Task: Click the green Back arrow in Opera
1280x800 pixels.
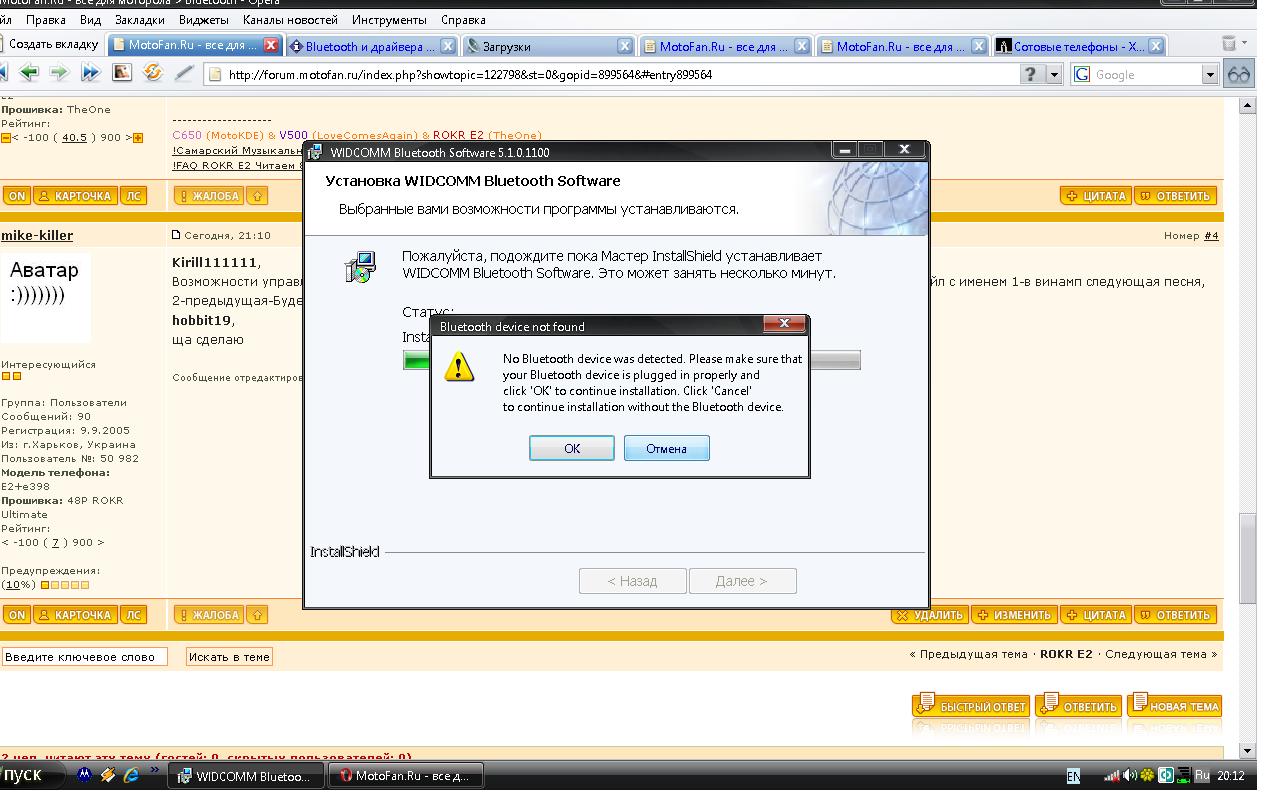Action: pyautogui.click(x=28, y=73)
